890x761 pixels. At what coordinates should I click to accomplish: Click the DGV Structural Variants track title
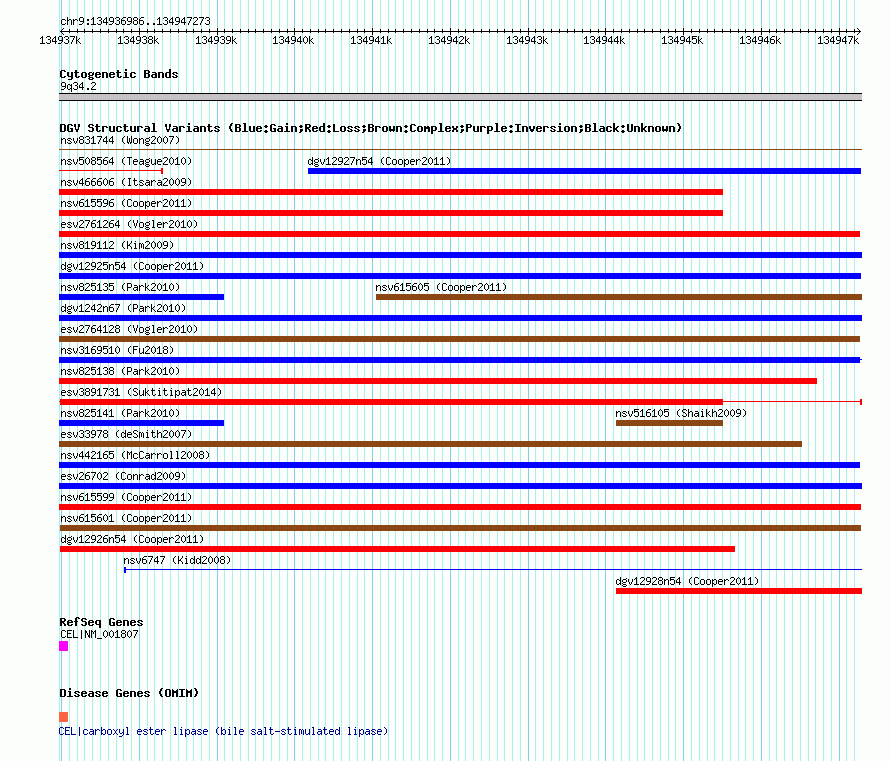pos(370,128)
